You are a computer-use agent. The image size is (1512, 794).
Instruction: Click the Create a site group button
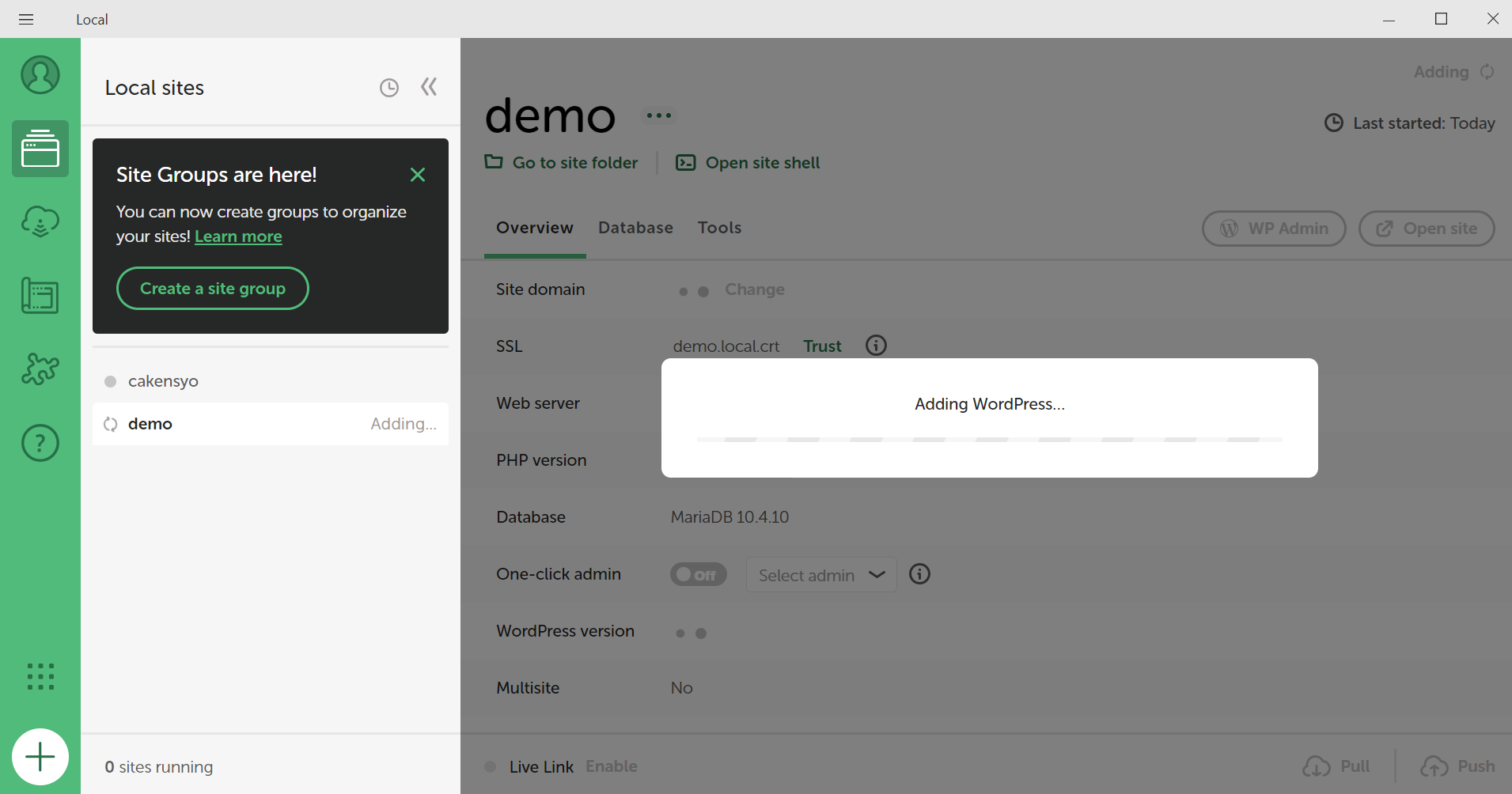[212, 288]
